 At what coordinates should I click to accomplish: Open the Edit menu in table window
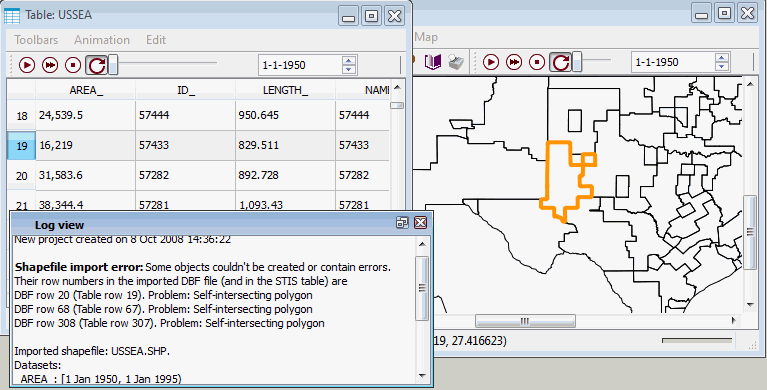point(156,40)
